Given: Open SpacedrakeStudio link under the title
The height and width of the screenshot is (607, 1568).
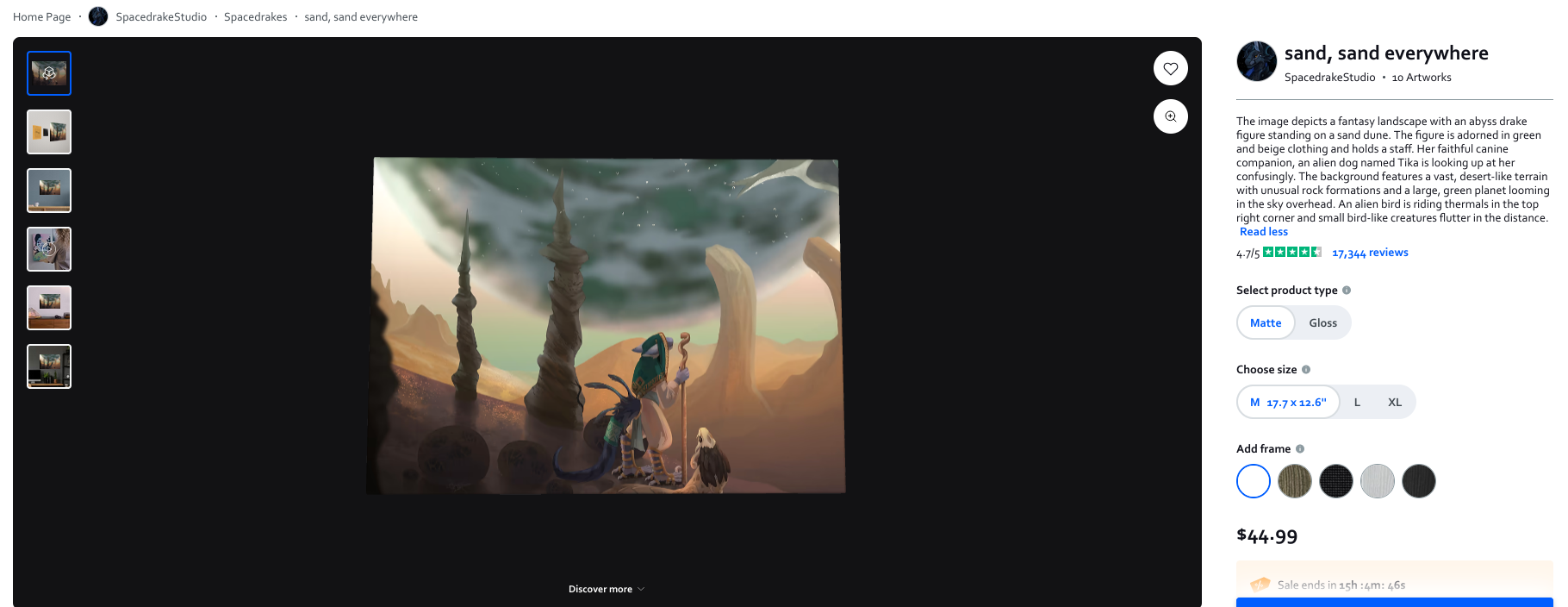Looking at the screenshot, I should coord(1329,78).
